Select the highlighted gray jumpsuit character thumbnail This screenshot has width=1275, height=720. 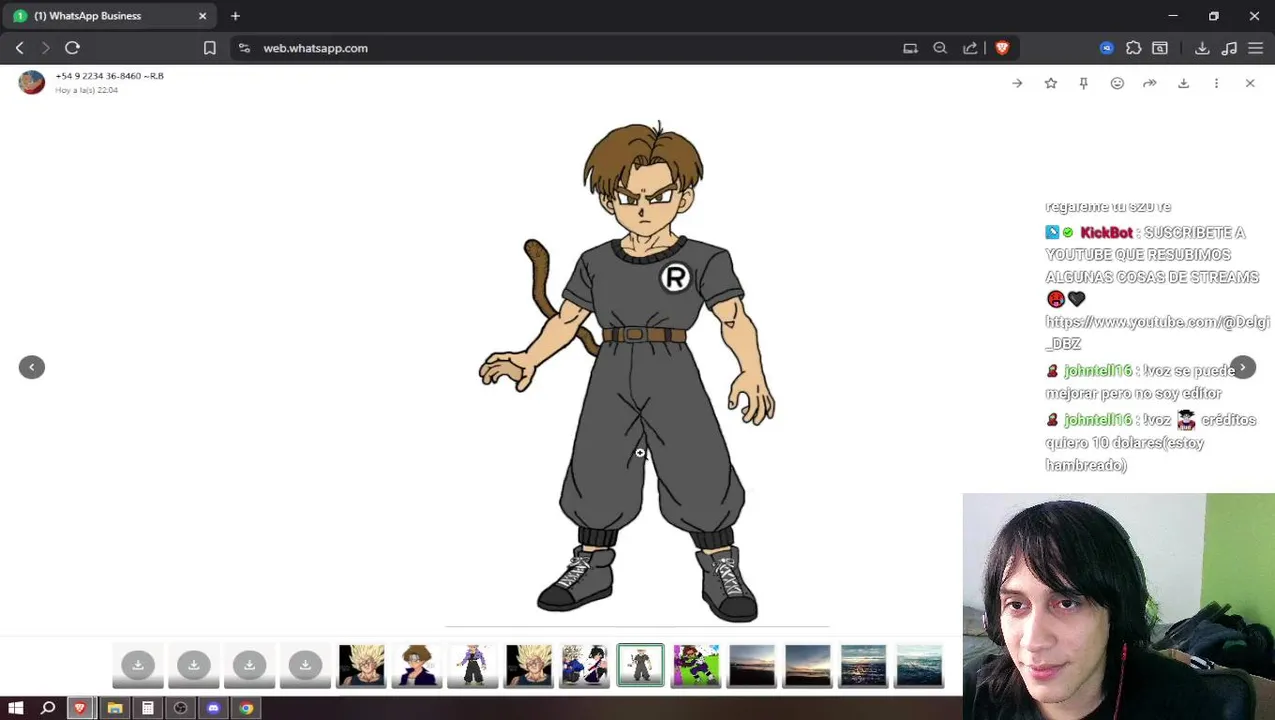tap(640, 666)
